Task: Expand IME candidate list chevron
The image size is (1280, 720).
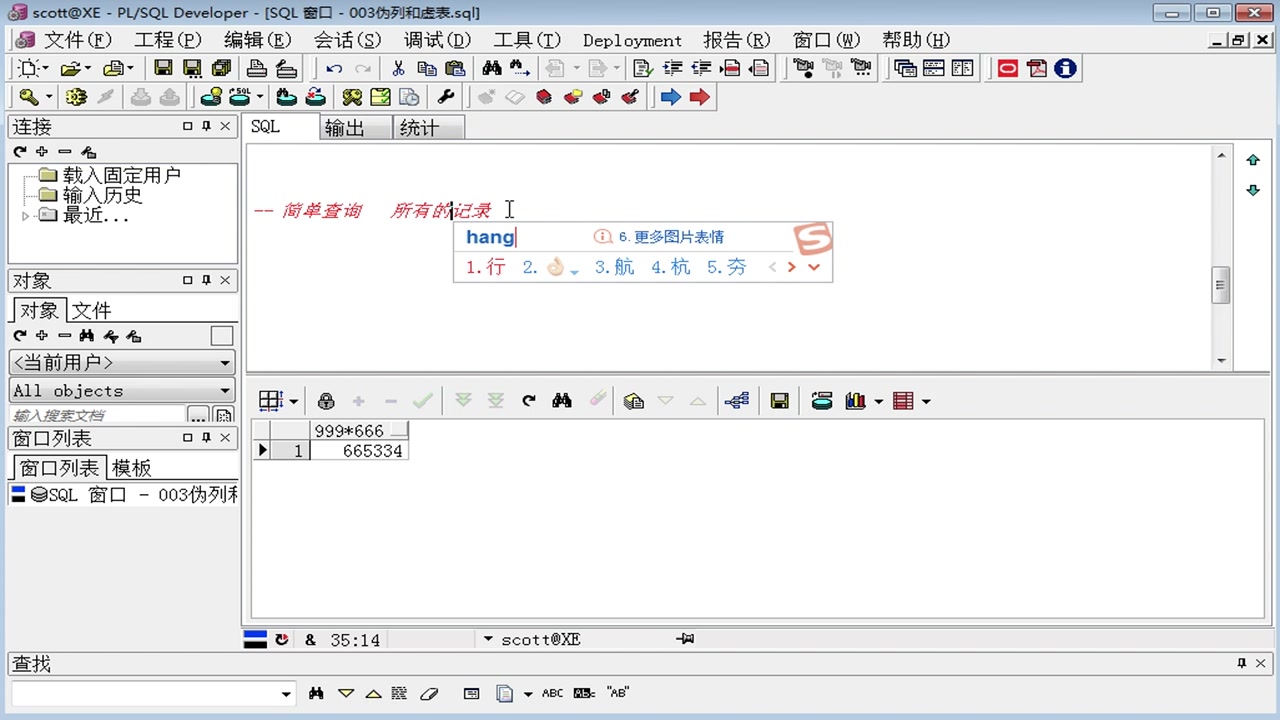Action: [814, 267]
